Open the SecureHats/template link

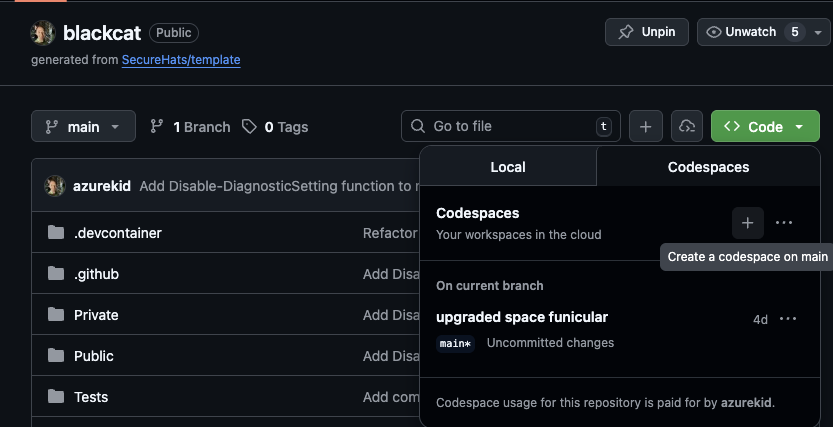coord(181,60)
